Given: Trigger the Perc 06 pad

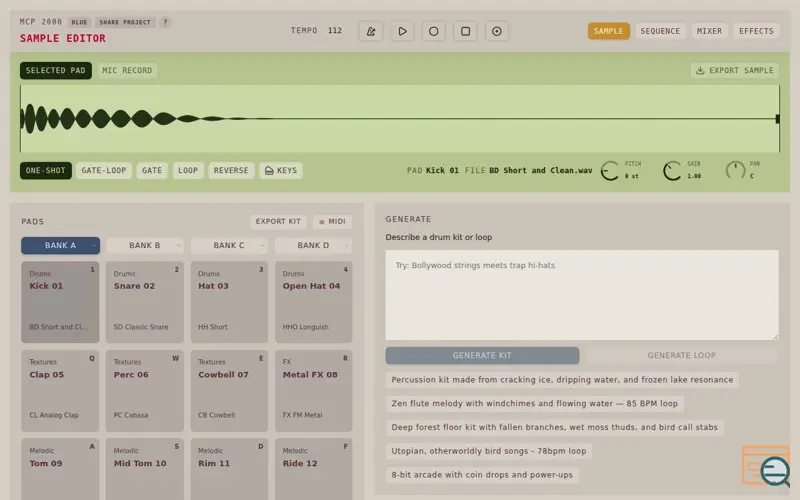Looking at the screenshot, I should pyautogui.click(x=144, y=391).
